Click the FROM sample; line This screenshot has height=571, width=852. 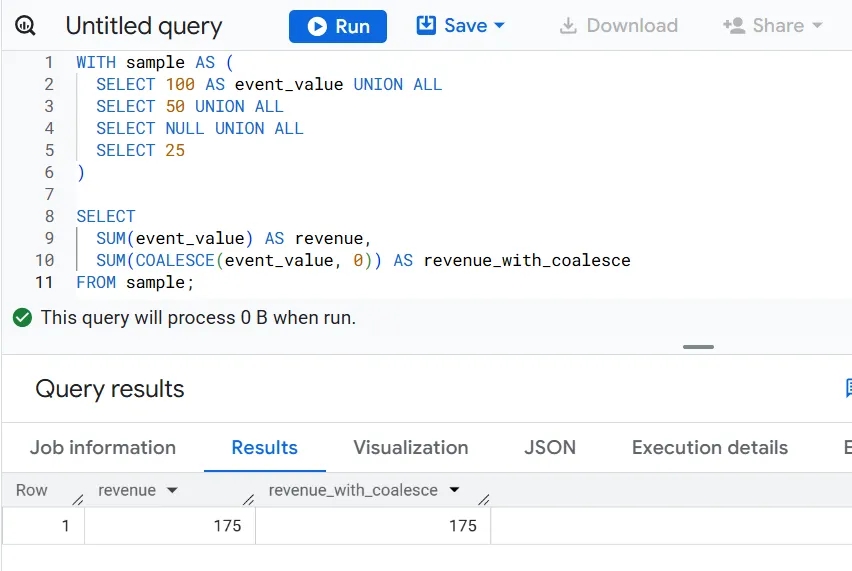pyautogui.click(x=135, y=283)
